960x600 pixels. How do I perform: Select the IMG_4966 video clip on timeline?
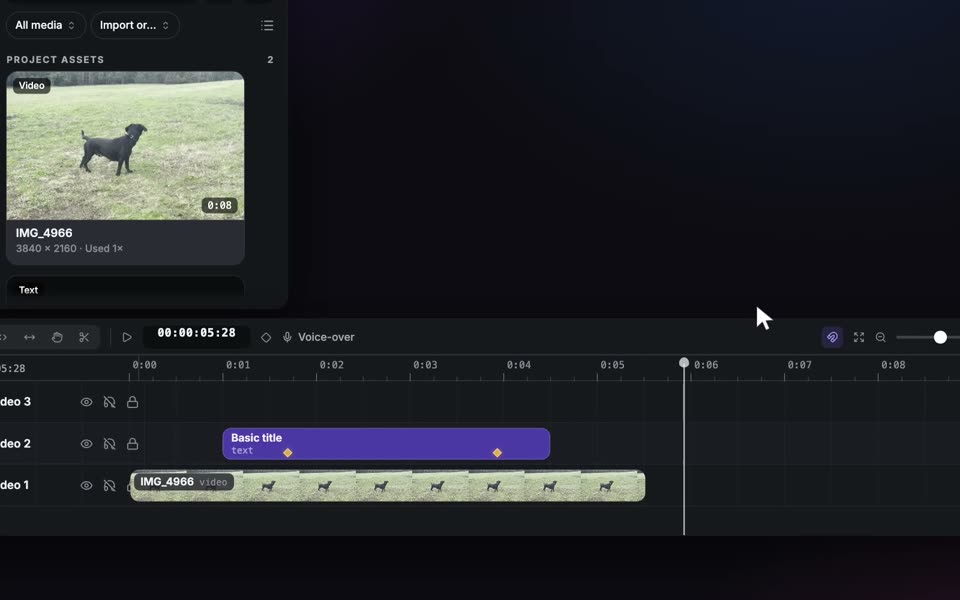(x=388, y=486)
